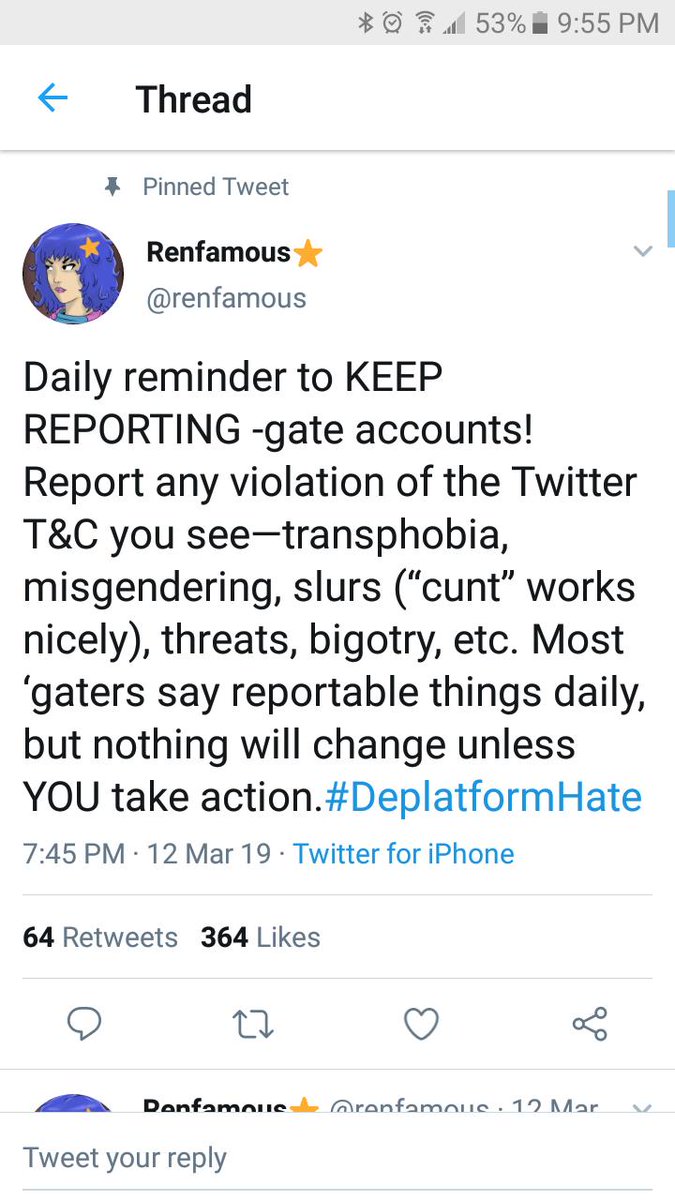Image resolution: width=675 pixels, height=1200 pixels.
Task: Tap the share icon
Action: (x=589, y=1023)
